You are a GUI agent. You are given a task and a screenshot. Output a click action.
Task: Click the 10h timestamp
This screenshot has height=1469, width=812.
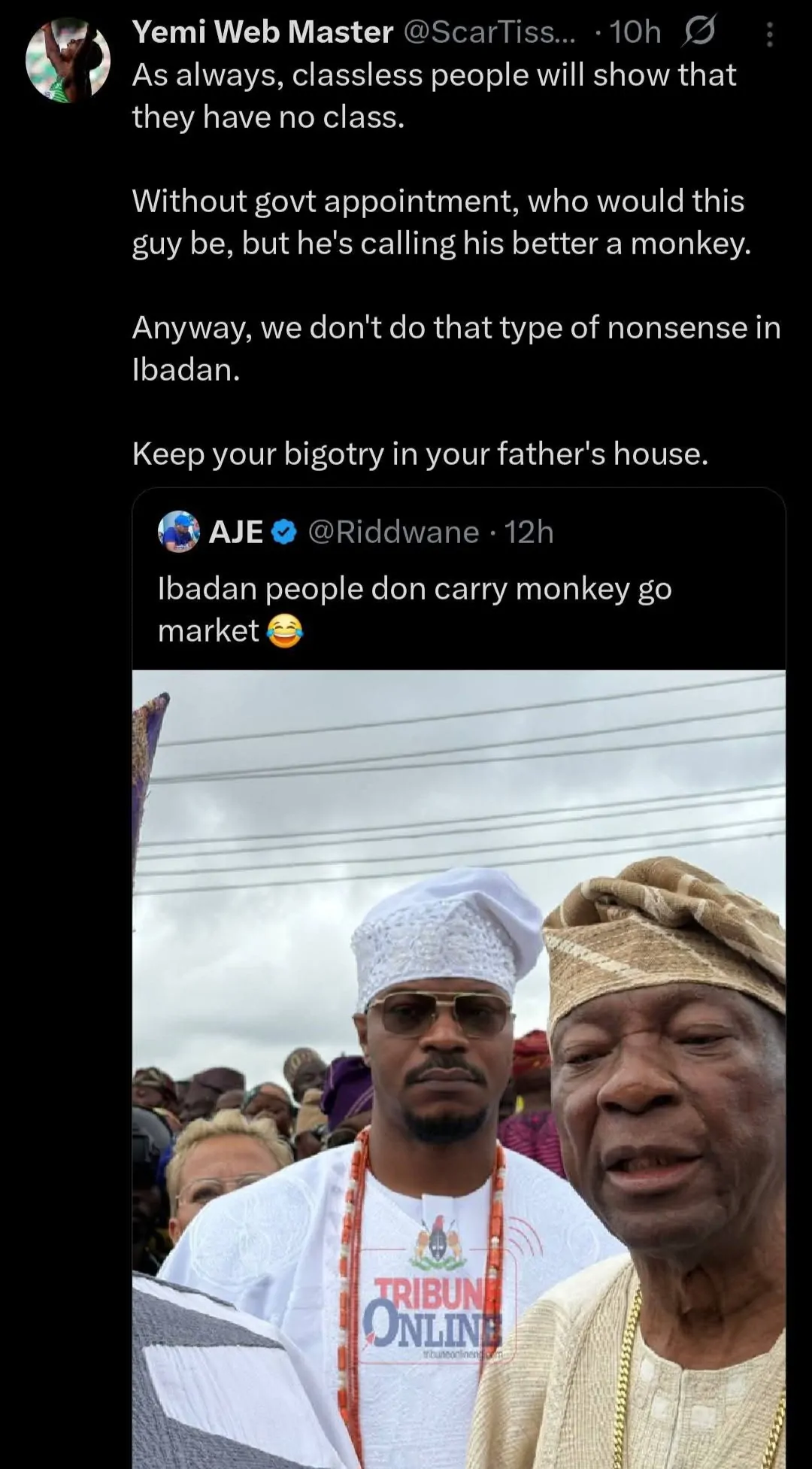coord(635,32)
